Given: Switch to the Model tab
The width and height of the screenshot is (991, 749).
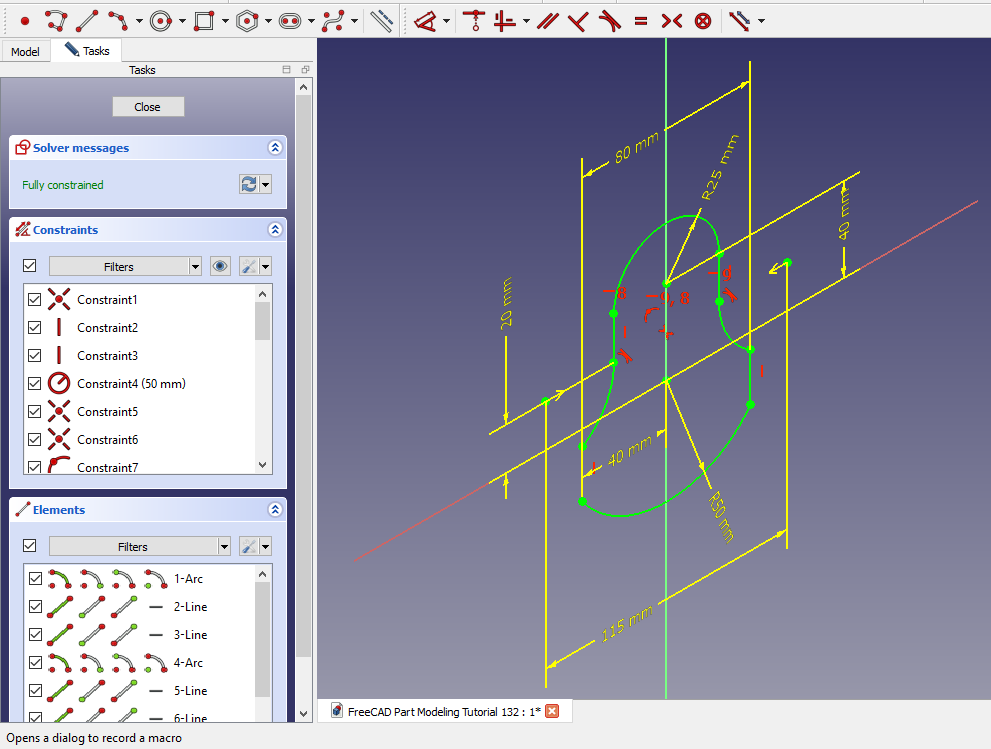Looking at the screenshot, I should pos(25,51).
